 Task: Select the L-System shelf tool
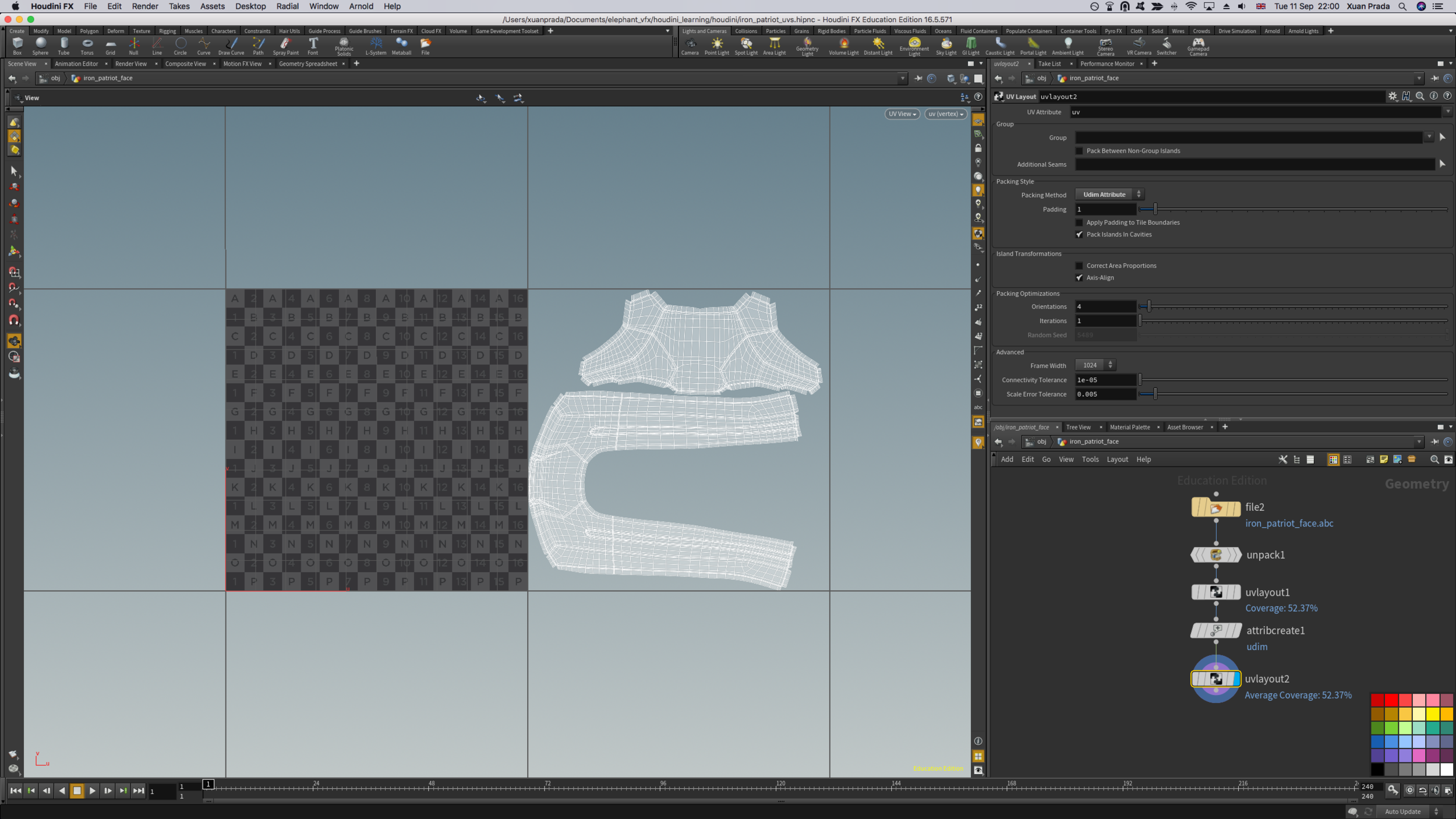(x=376, y=45)
